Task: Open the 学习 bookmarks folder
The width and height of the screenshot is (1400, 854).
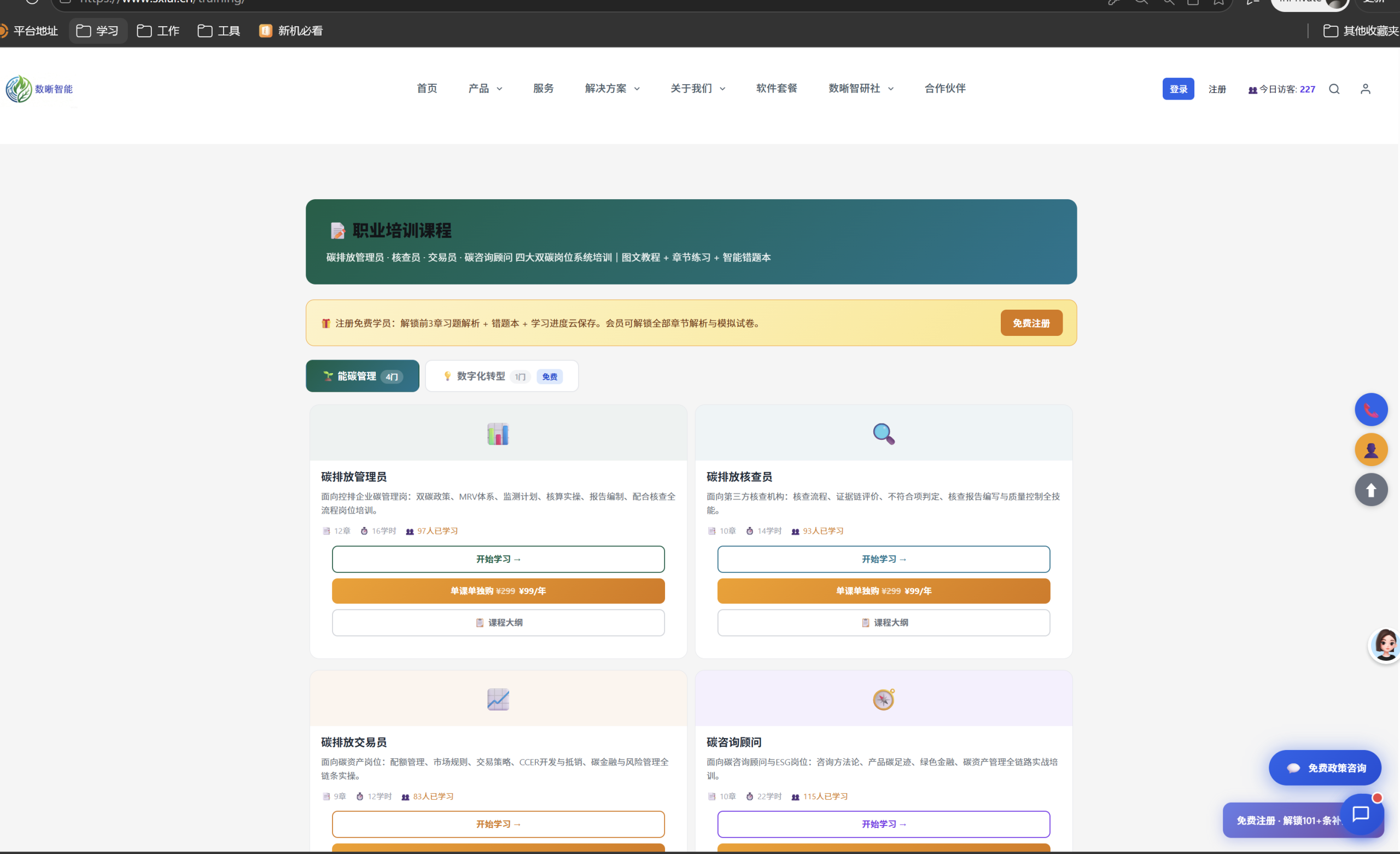Action: tap(98, 31)
